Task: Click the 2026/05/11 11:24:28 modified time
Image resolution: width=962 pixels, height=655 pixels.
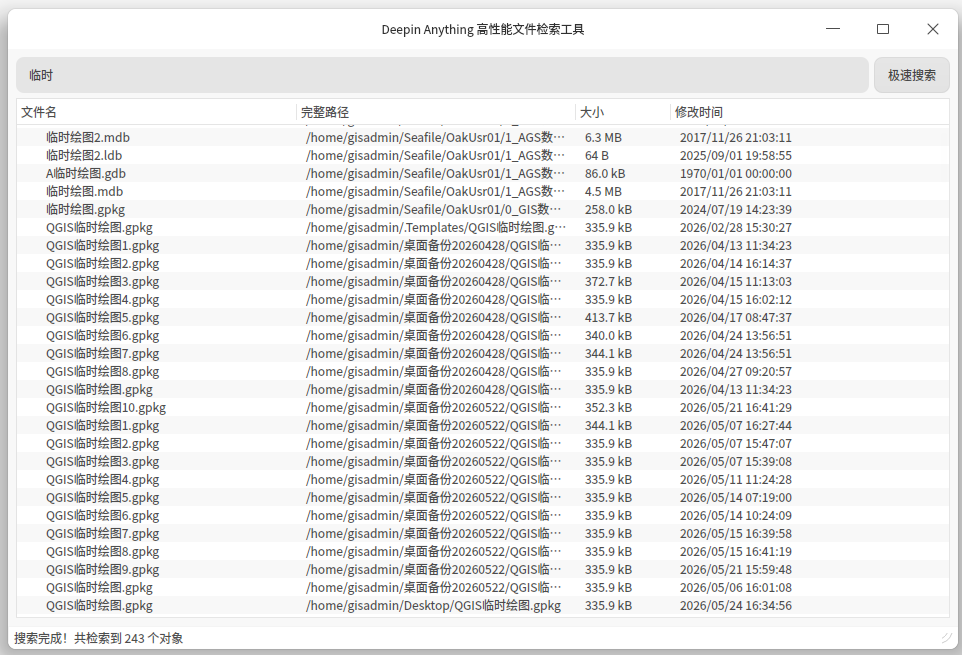Action: [736, 480]
